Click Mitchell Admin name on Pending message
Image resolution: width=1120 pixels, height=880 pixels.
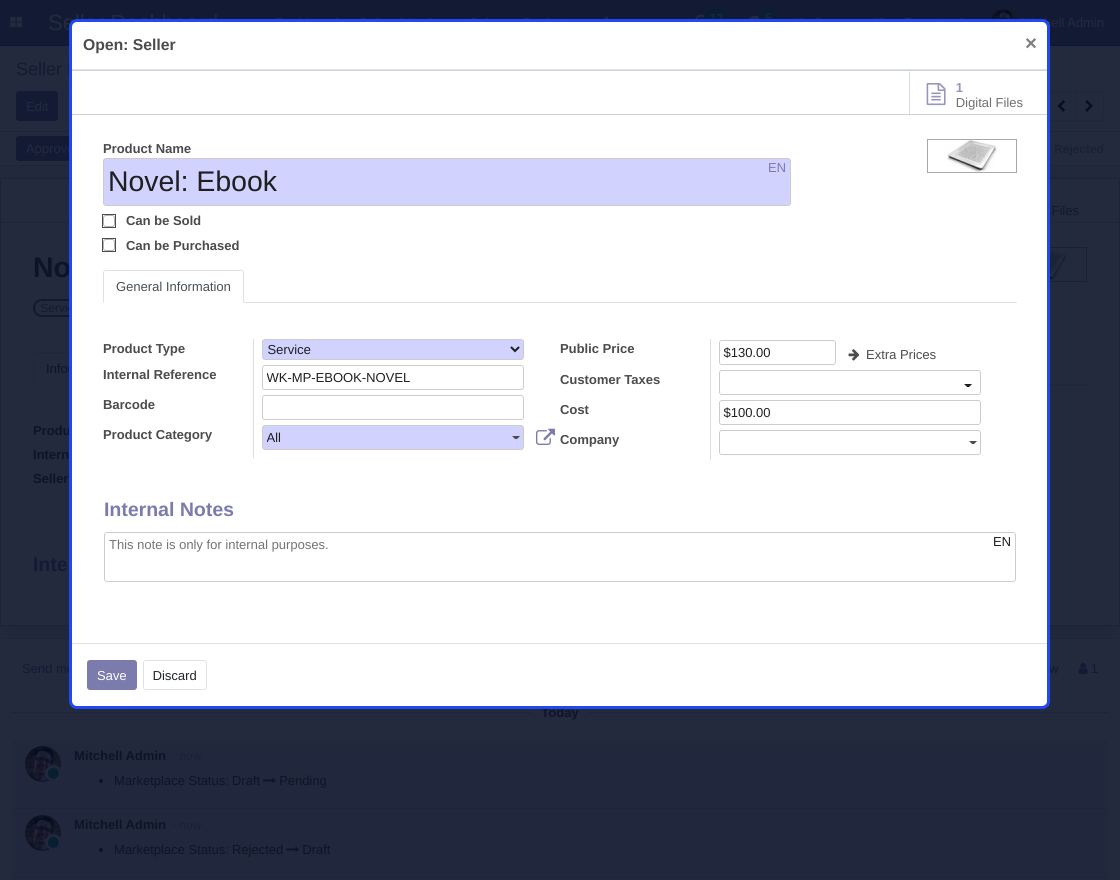(120, 756)
